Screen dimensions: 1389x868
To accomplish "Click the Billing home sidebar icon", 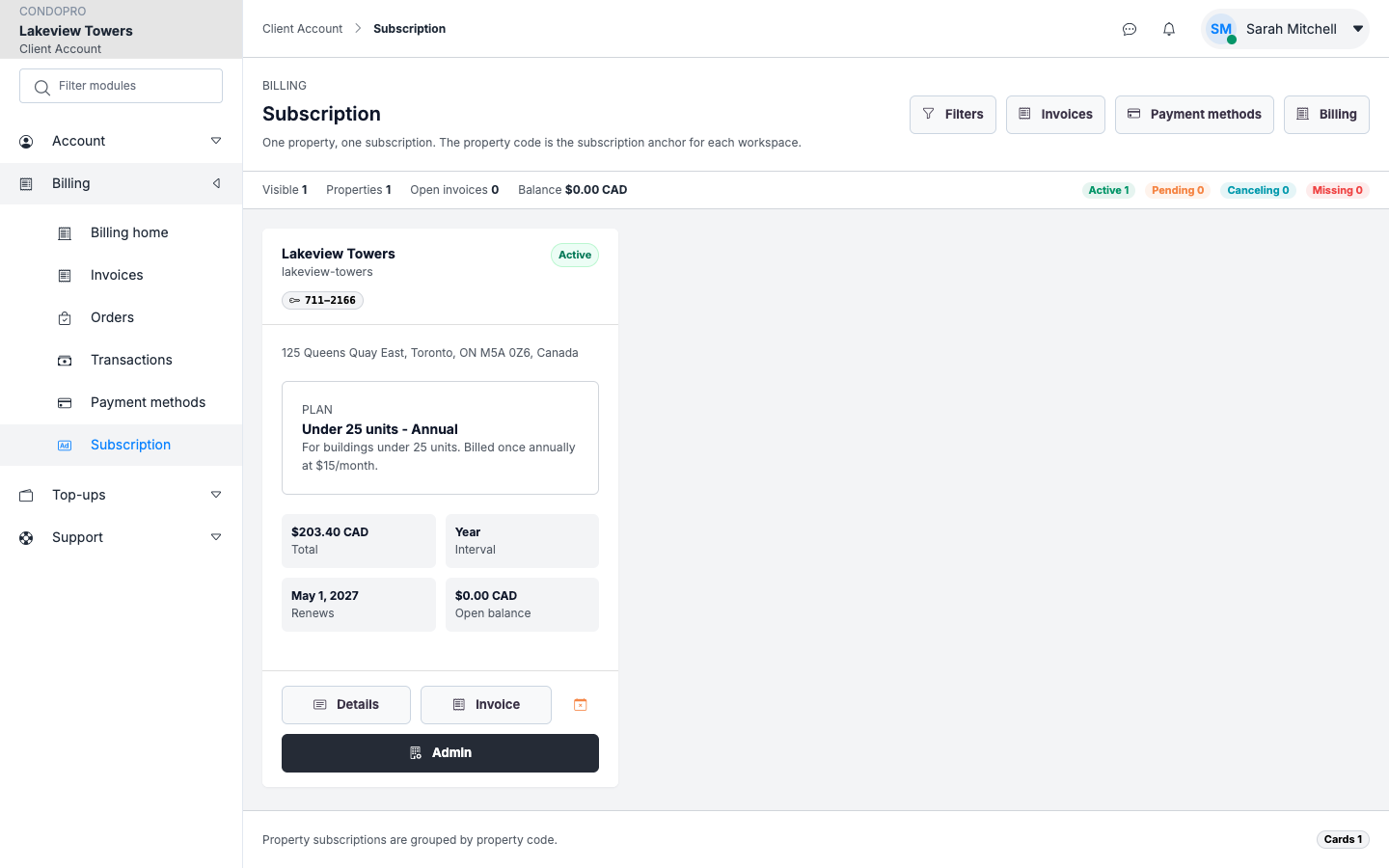I will coord(65,233).
